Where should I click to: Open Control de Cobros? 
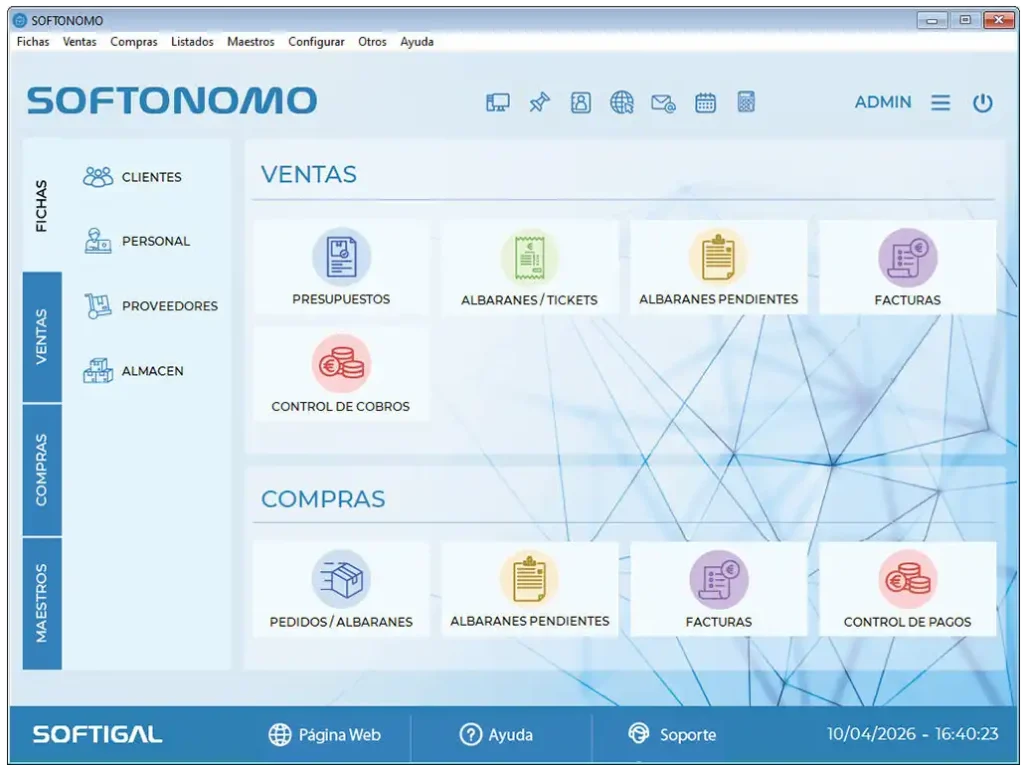pos(341,374)
